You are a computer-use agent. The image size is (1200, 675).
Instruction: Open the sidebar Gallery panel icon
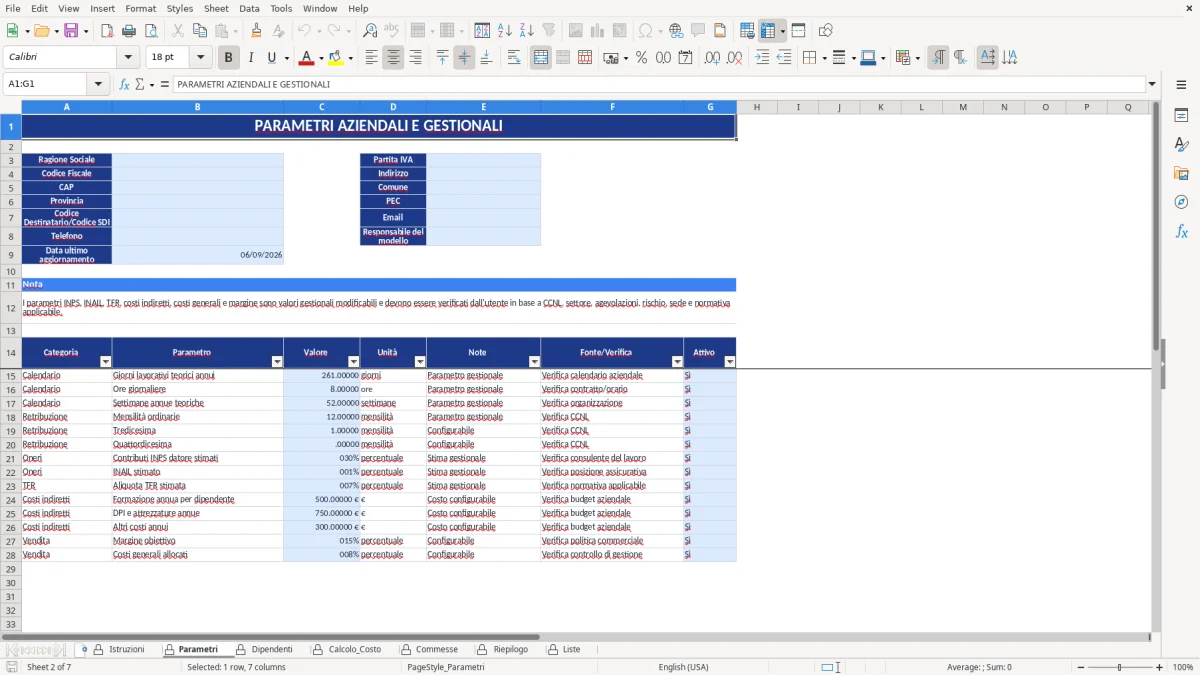(x=1181, y=174)
